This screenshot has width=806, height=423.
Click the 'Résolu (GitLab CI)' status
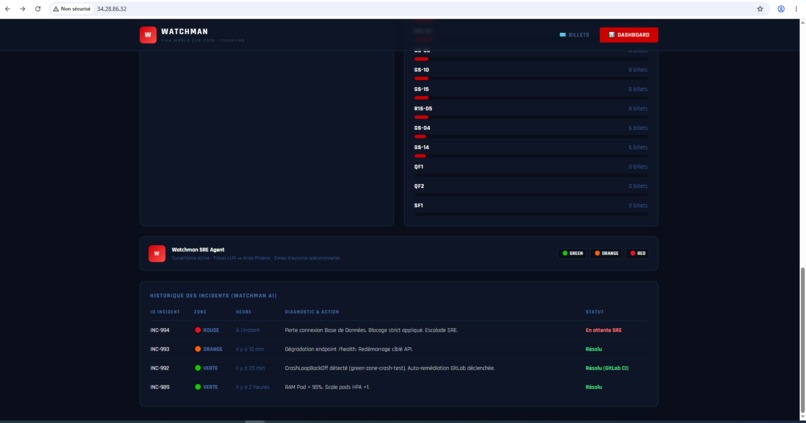607,368
